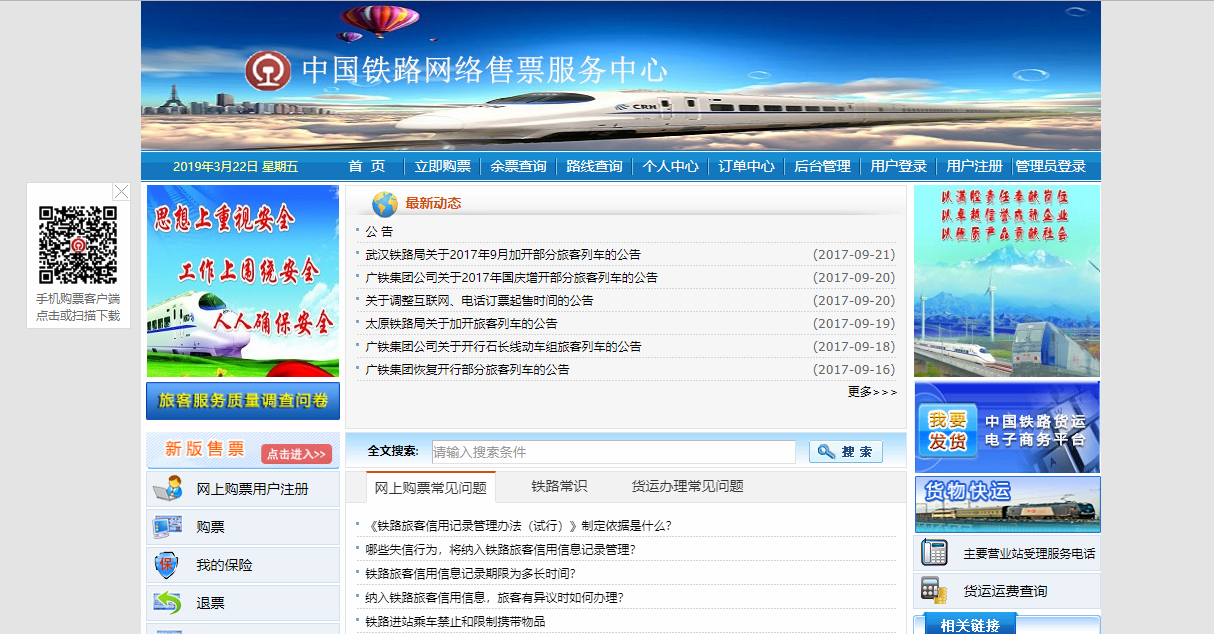Image resolution: width=1214 pixels, height=634 pixels.
Task: Click the China Railway logo in the banner
Action: pos(268,70)
